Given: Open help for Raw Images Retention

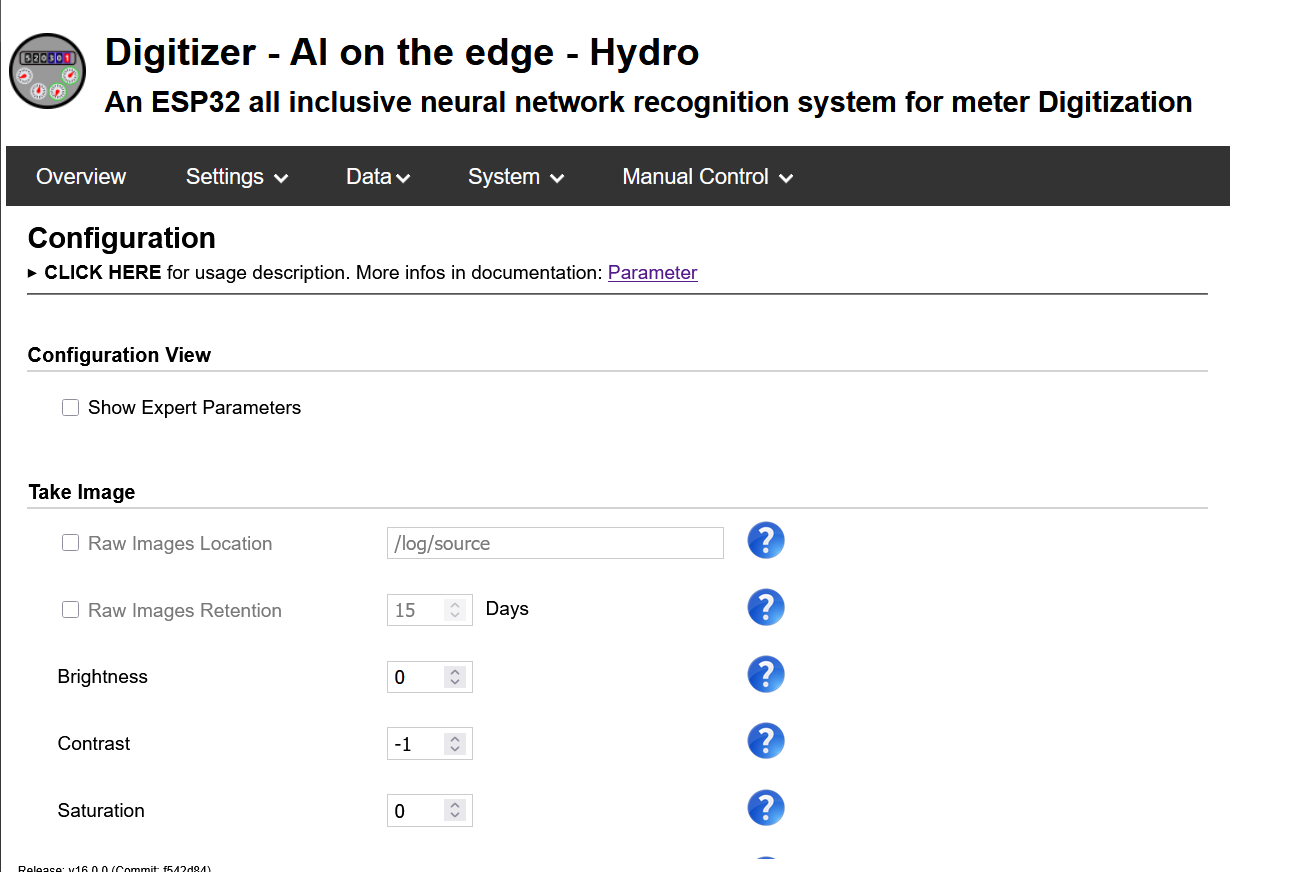Looking at the screenshot, I should click(x=765, y=608).
